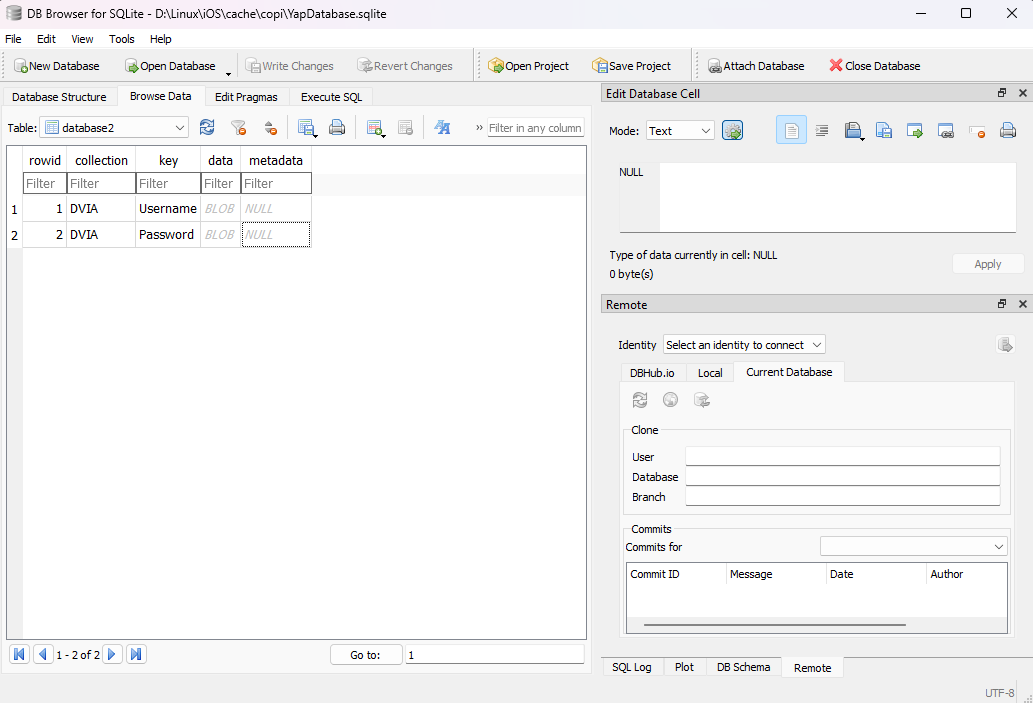Jump to the last page of records
The height and width of the screenshot is (703, 1033).
(x=136, y=654)
